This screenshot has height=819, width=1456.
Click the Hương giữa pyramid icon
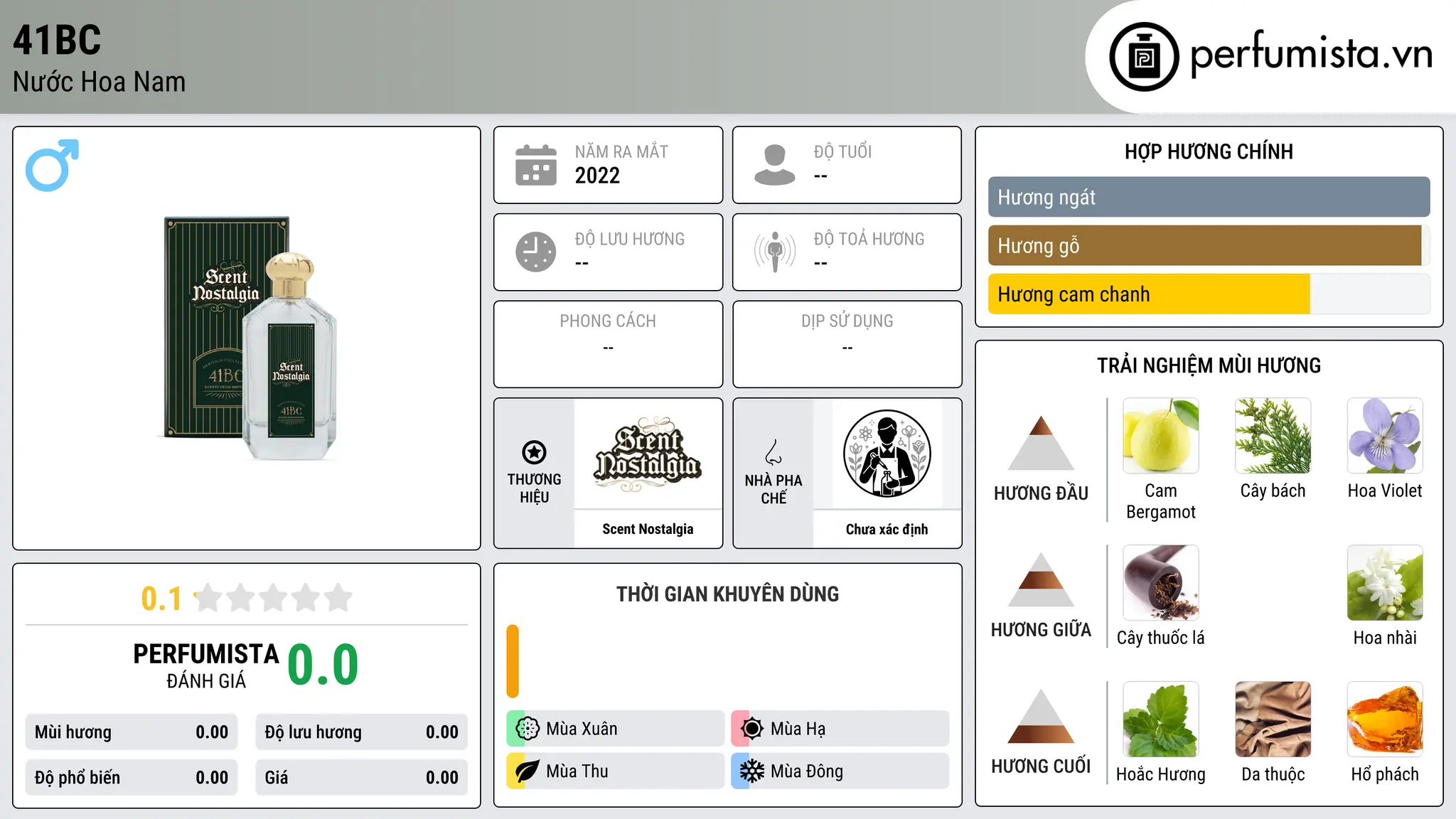click(x=1041, y=579)
